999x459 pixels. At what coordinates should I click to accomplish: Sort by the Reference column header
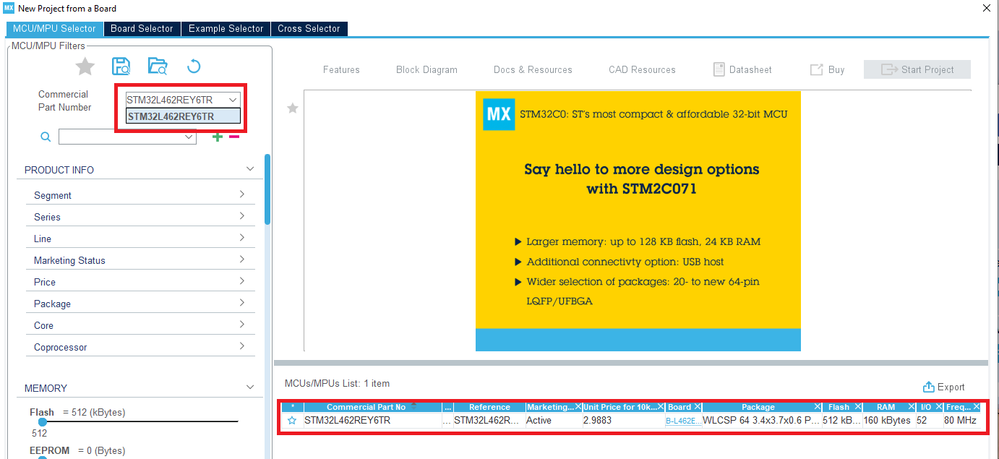point(489,407)
